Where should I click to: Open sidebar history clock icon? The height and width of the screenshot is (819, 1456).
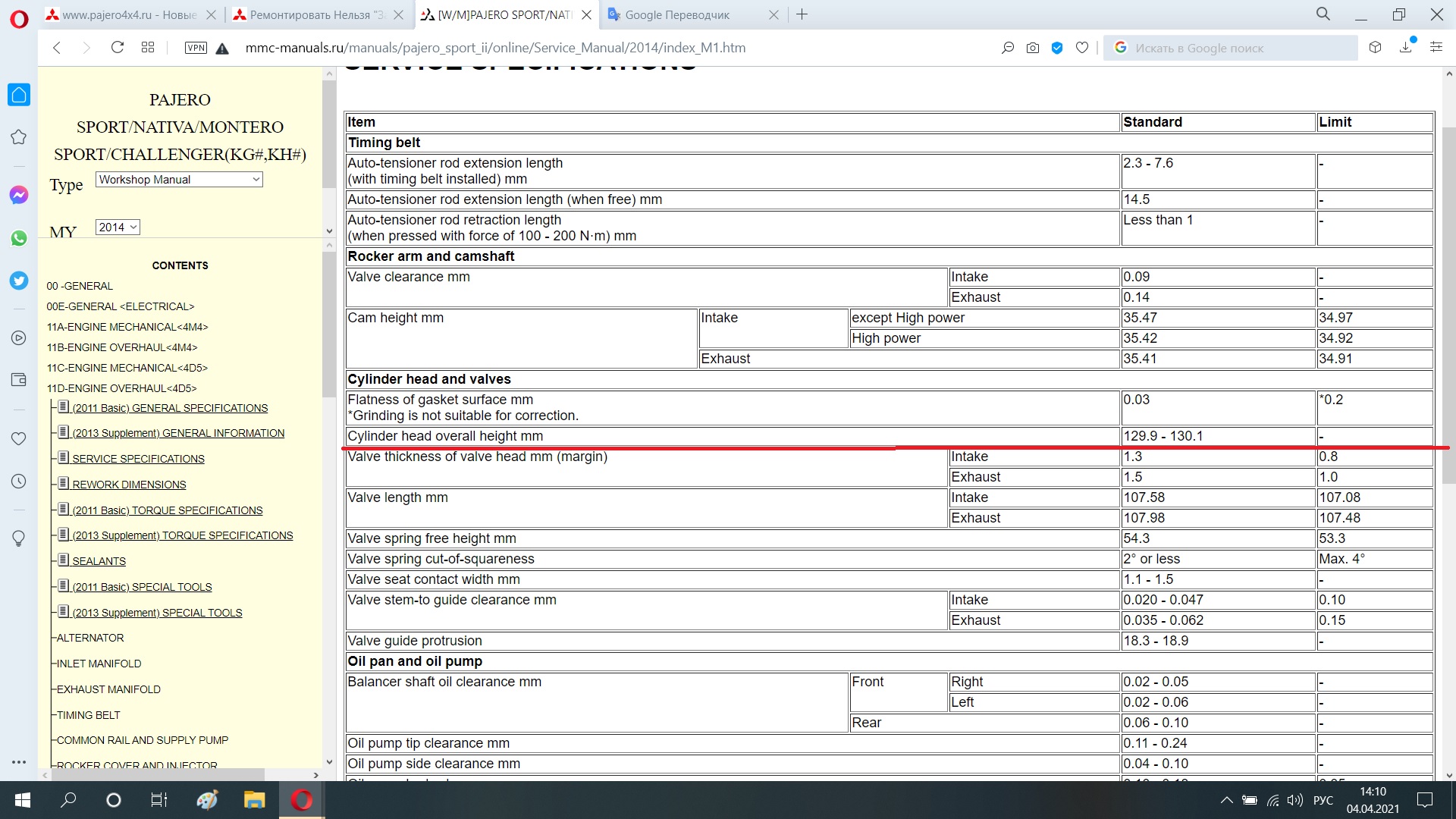(19, 482)
